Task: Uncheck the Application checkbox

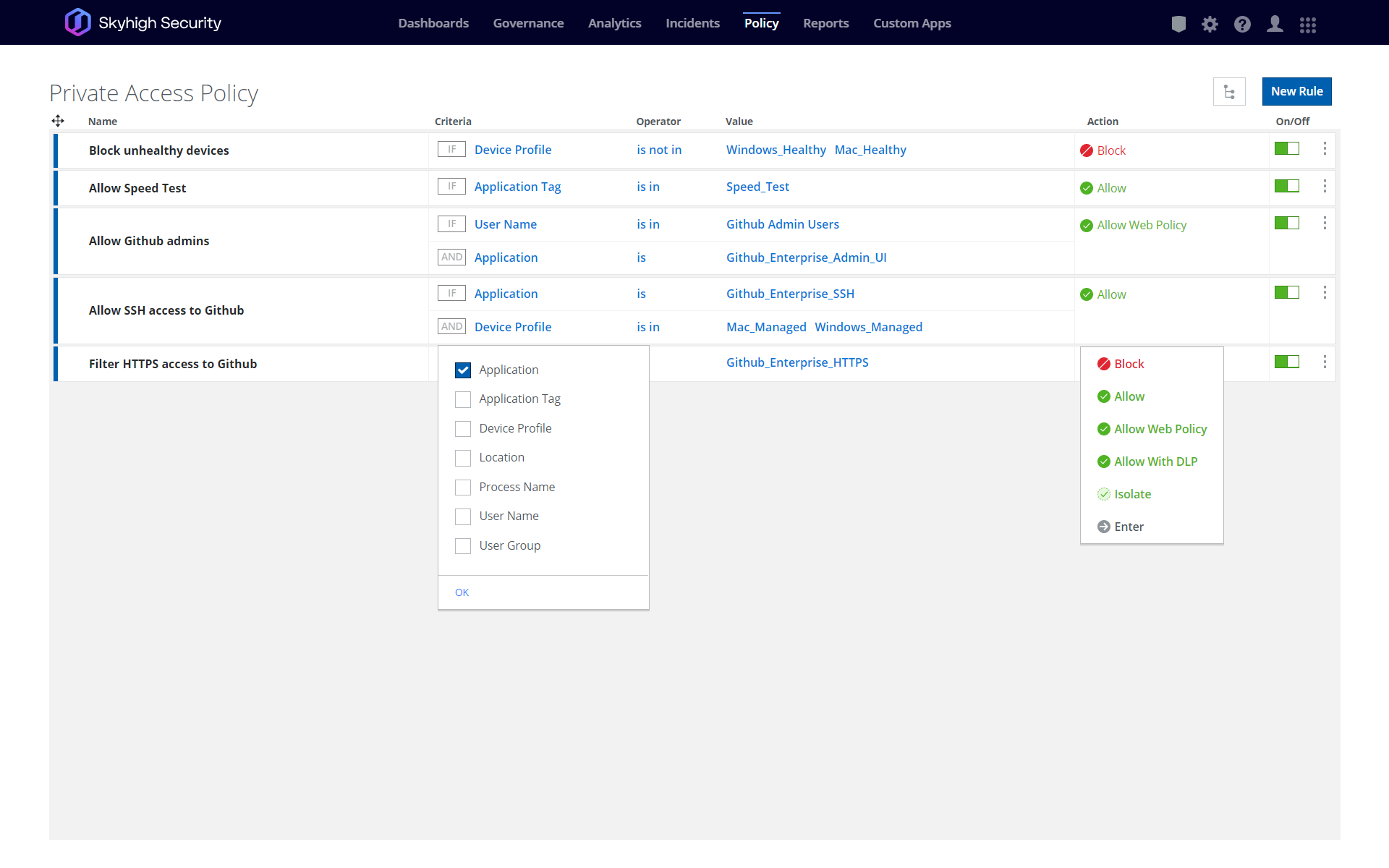Action: point(463,370)
